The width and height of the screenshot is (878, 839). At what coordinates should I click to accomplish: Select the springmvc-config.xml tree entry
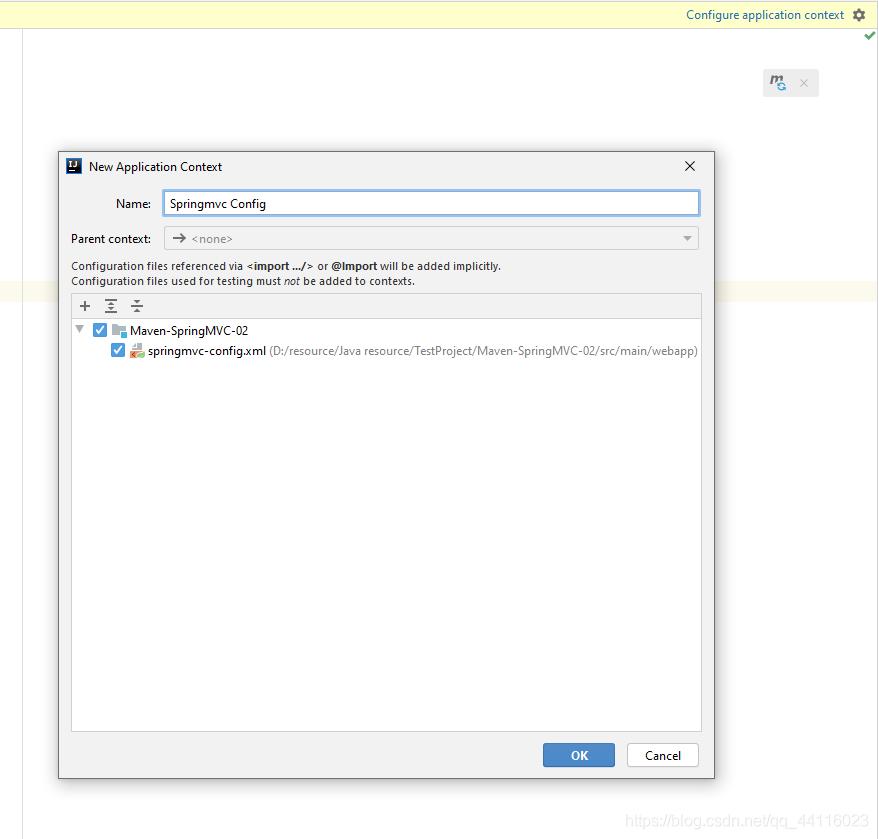(207, 351)
